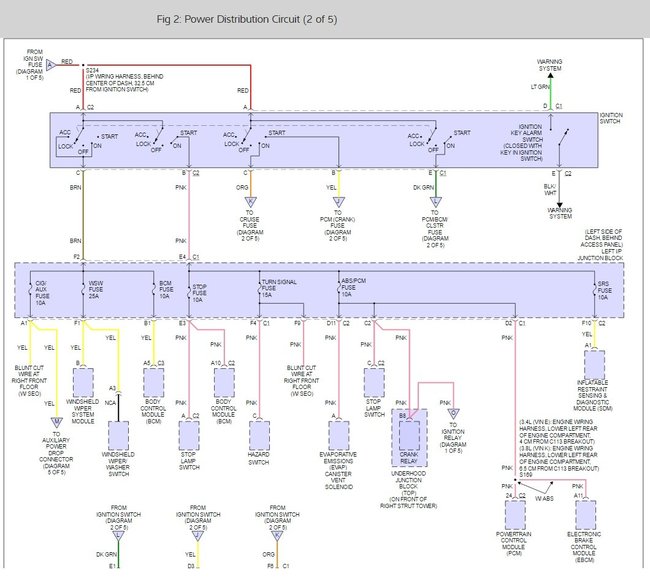Click bottom K connector above ORG F8 wire
This screenshot has width=650, height=578.
click(x=277, y=536)
